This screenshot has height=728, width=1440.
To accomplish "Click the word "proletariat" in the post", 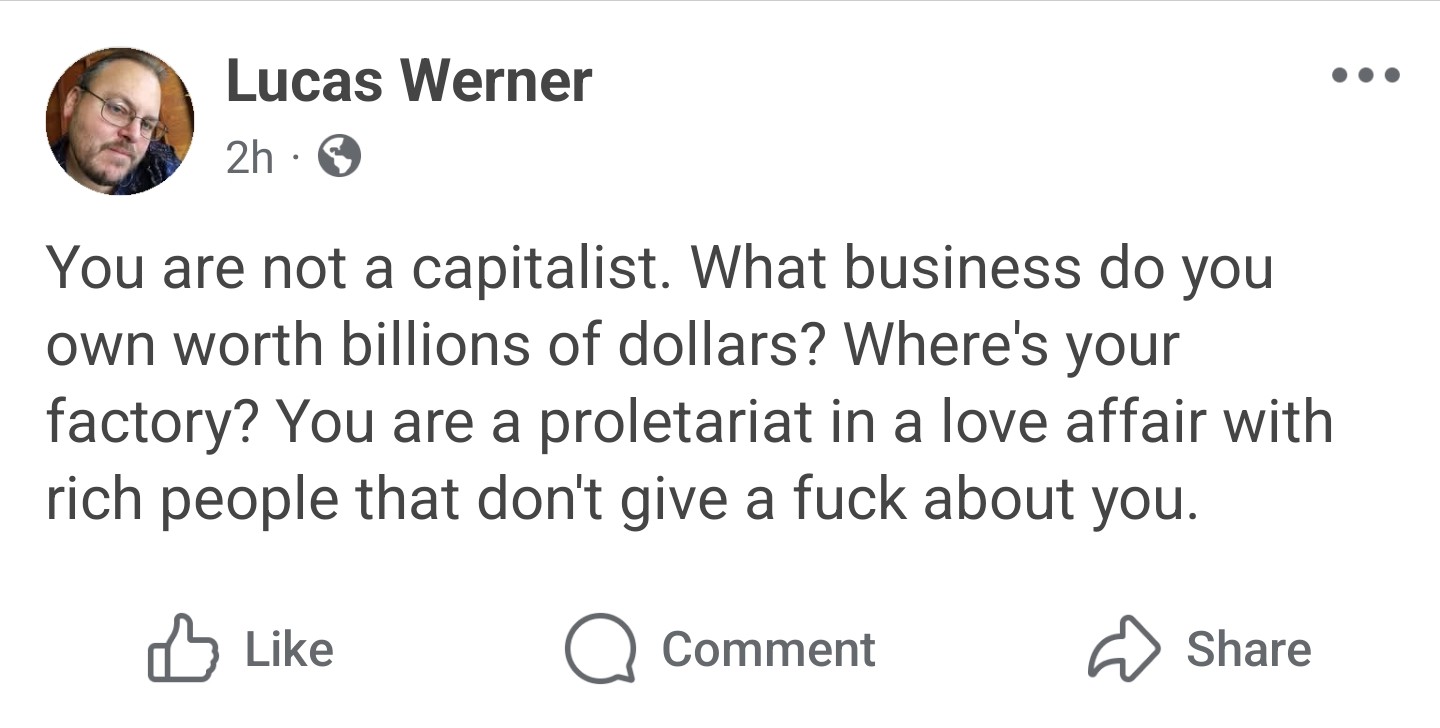I will tap(677, 422).
